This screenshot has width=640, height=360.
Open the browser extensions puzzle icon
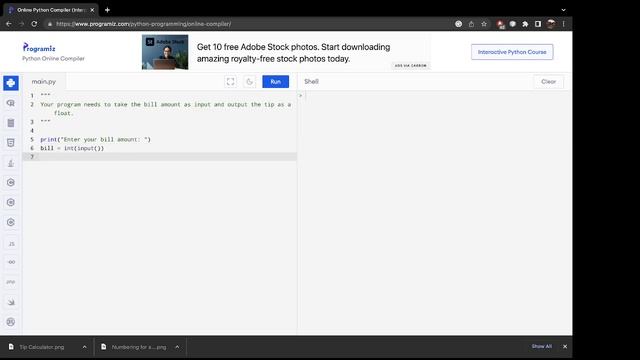point(525,24)
